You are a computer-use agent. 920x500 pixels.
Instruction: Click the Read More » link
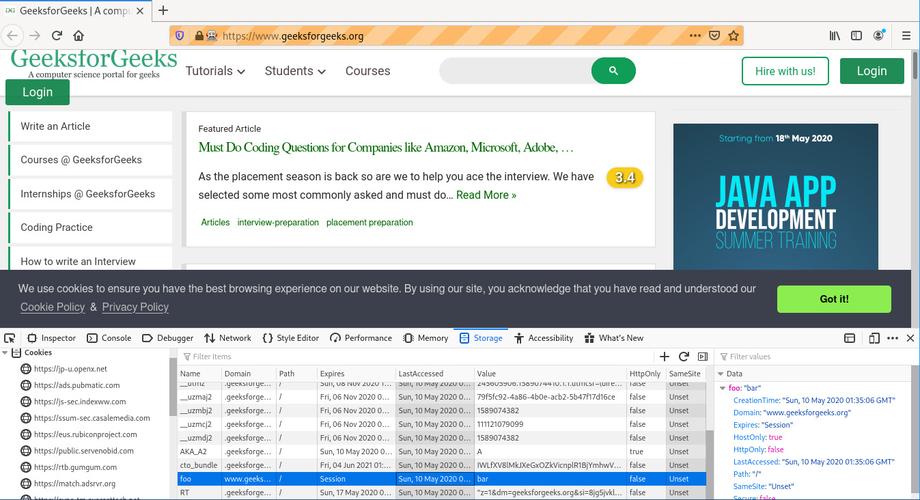pos(486,195)
